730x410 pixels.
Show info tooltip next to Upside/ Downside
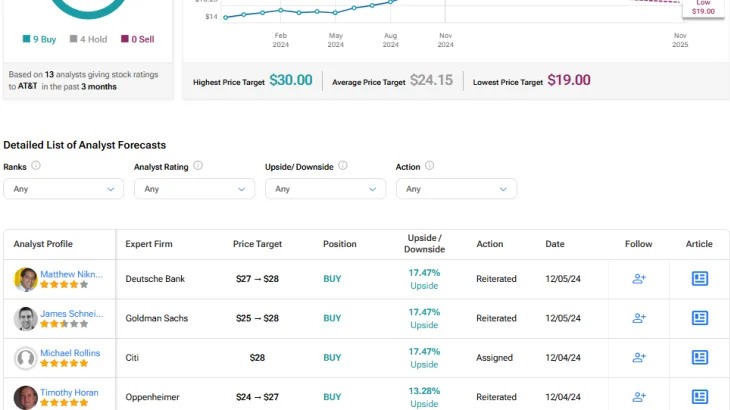tap(343, 166)
